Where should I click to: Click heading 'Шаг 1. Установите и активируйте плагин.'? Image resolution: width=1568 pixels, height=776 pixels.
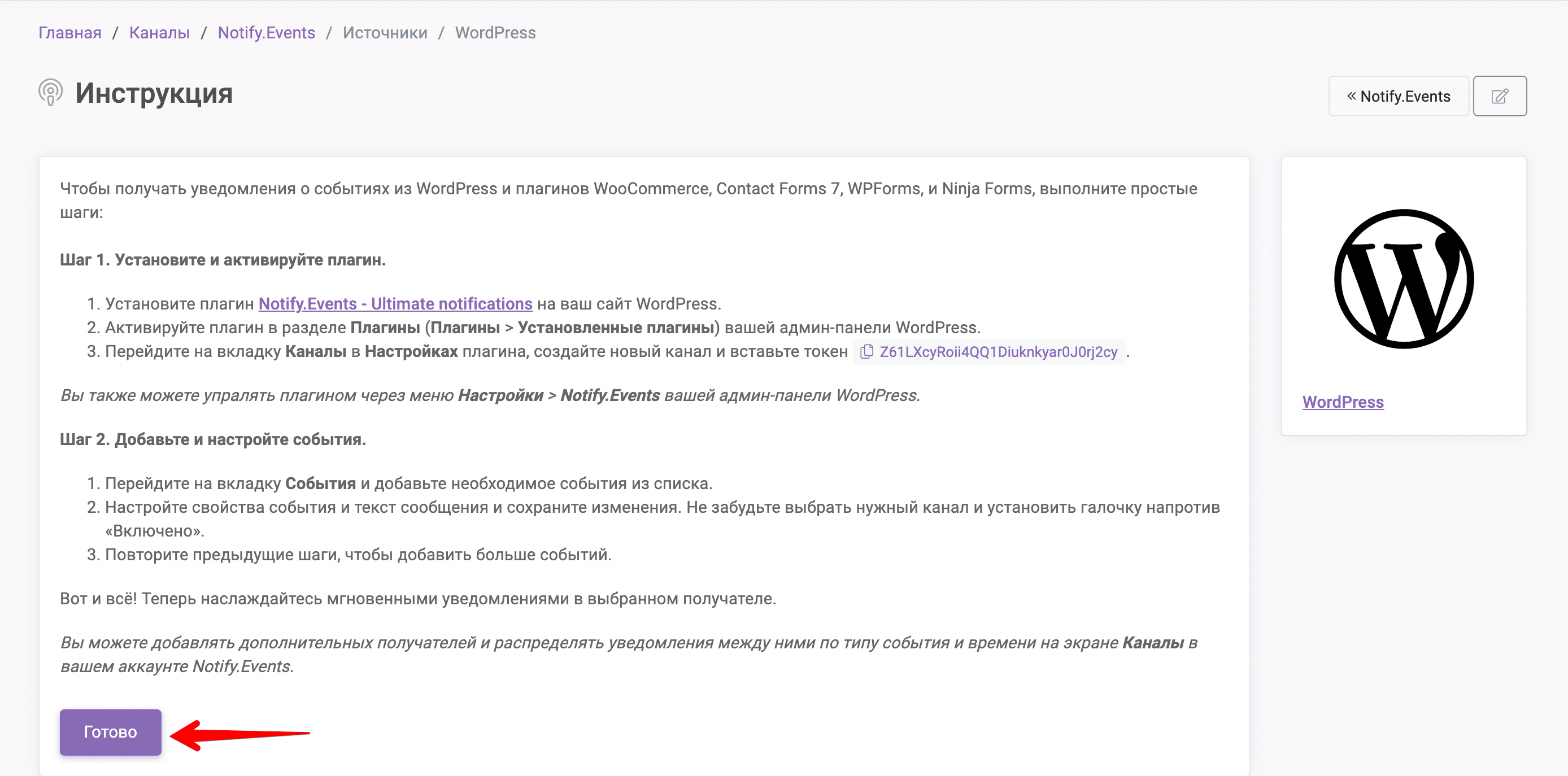click(223, 260)
